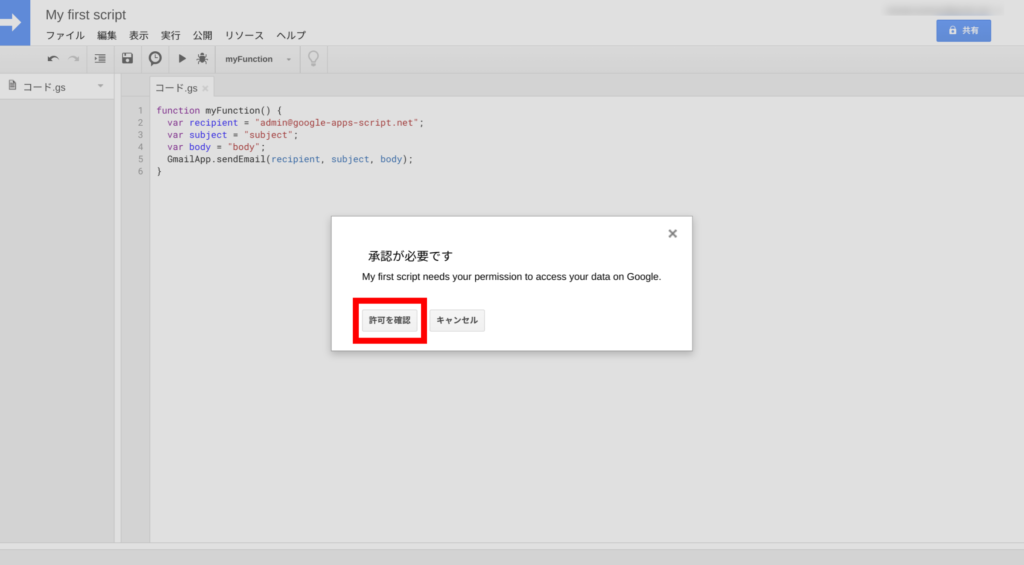Click the 許可を確認 button

[389, 320]
